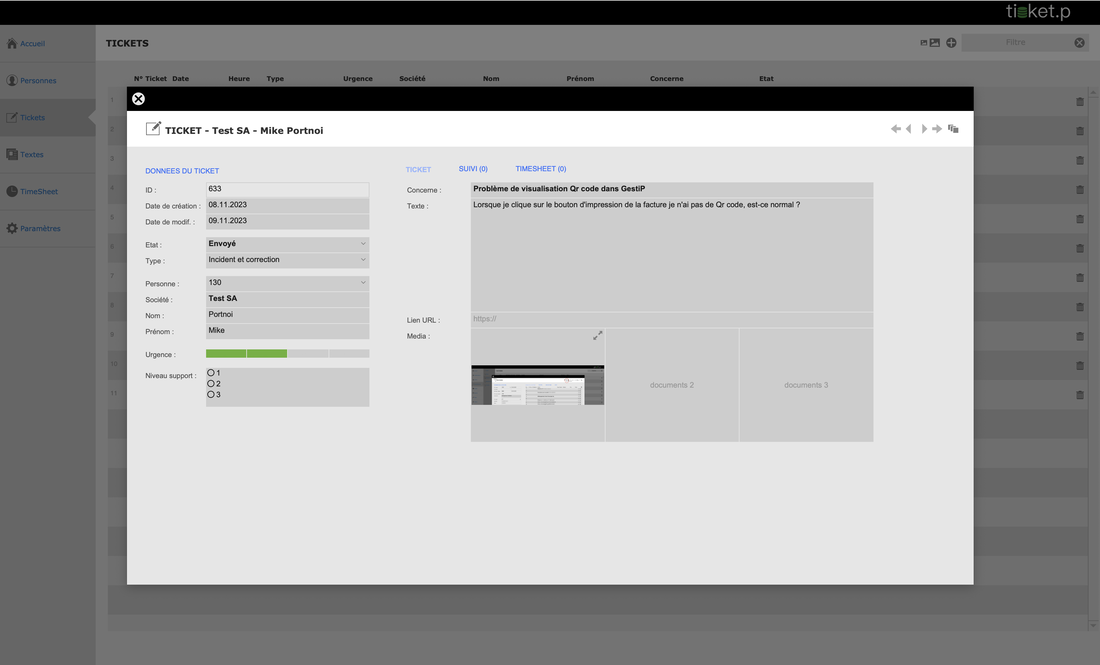Viewport: 1100px width, 665px height.
Task: Jump to the last ticket with right arrow
Action: pos(937,129)
